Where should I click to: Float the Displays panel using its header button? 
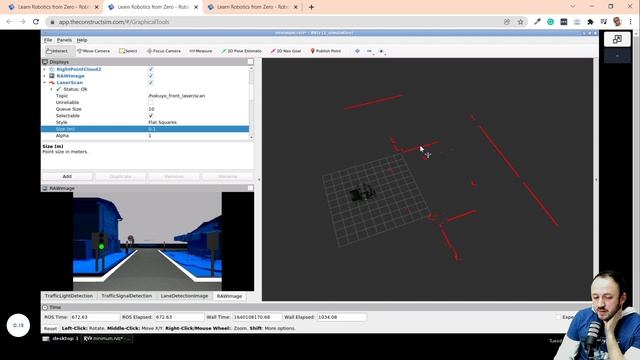(x=250, y=62)
